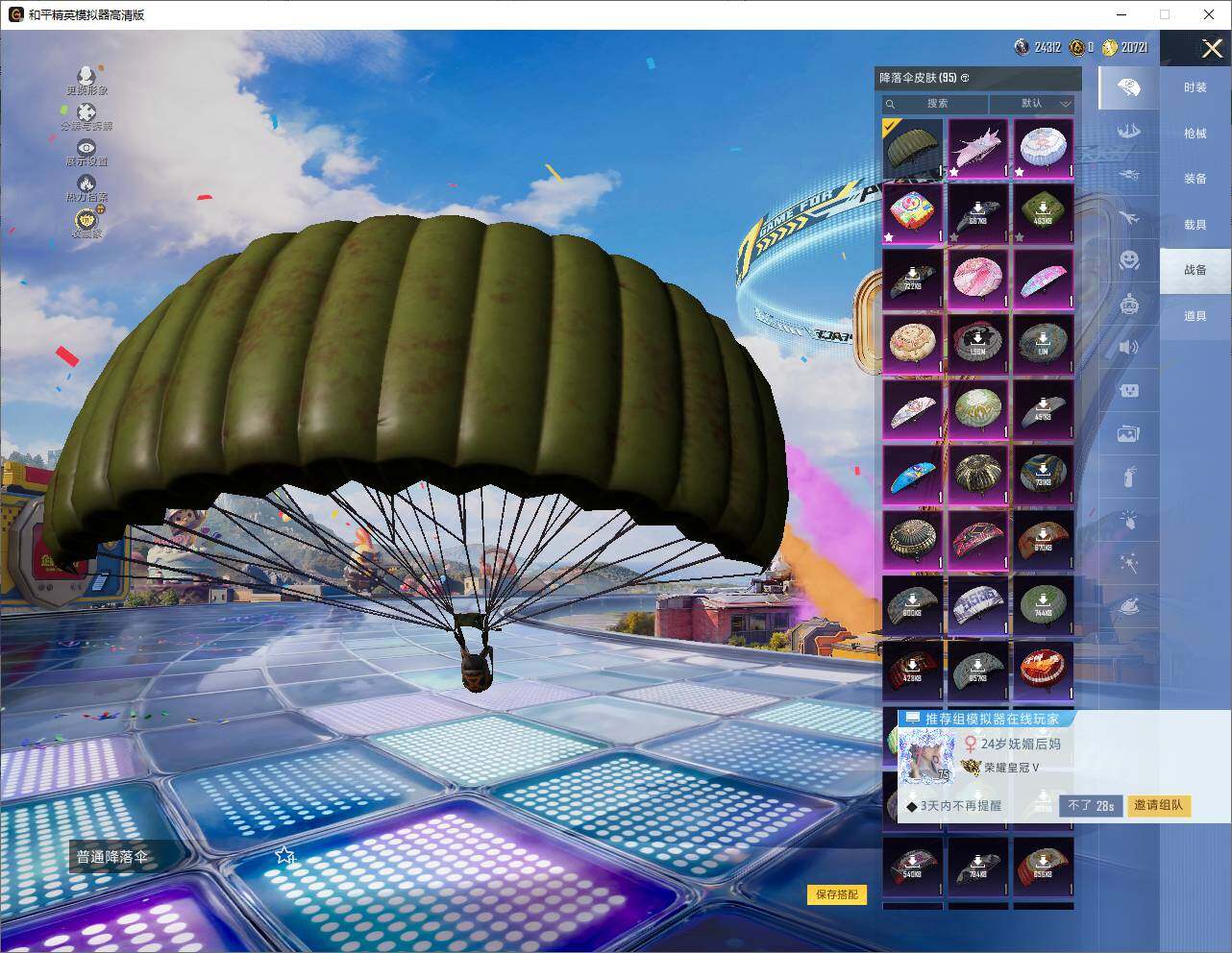Download the 870KB orange parachute skin
Image resolution: width=1232 pixels, height=953 pixels.
click(1044, 540)
